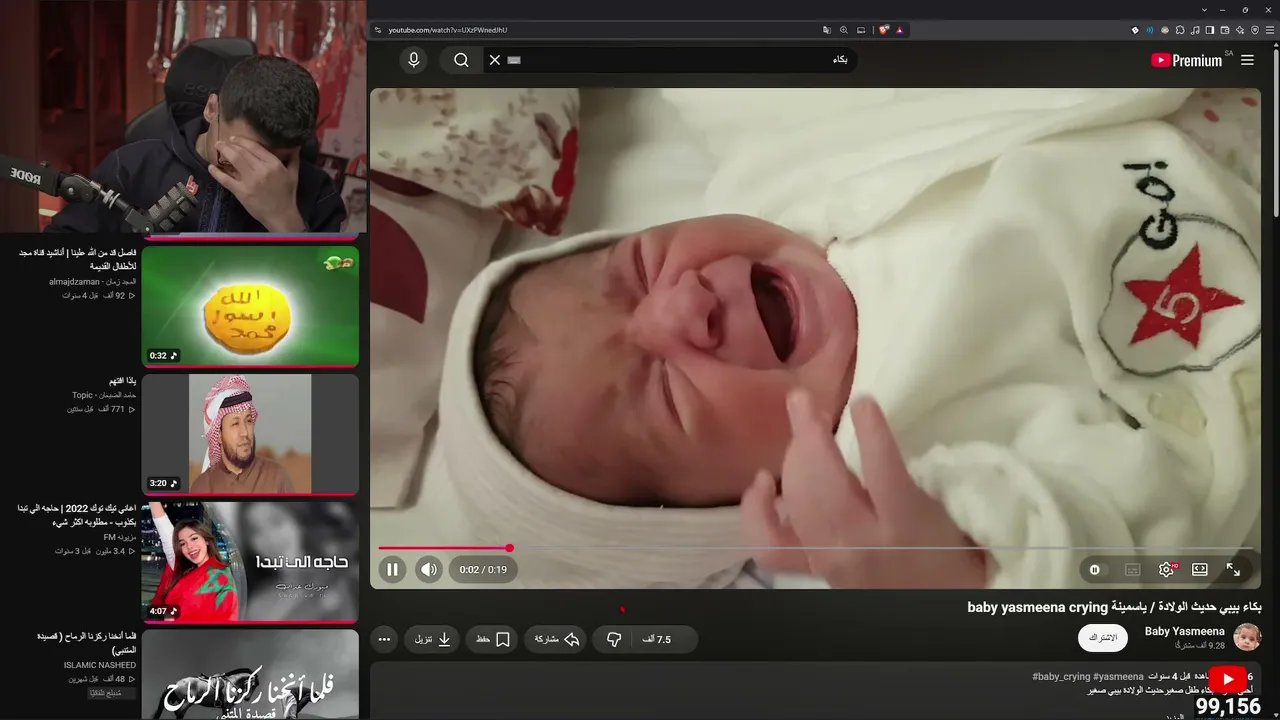Open site settings icon in address bar
1280x720 pixels.
377,30
